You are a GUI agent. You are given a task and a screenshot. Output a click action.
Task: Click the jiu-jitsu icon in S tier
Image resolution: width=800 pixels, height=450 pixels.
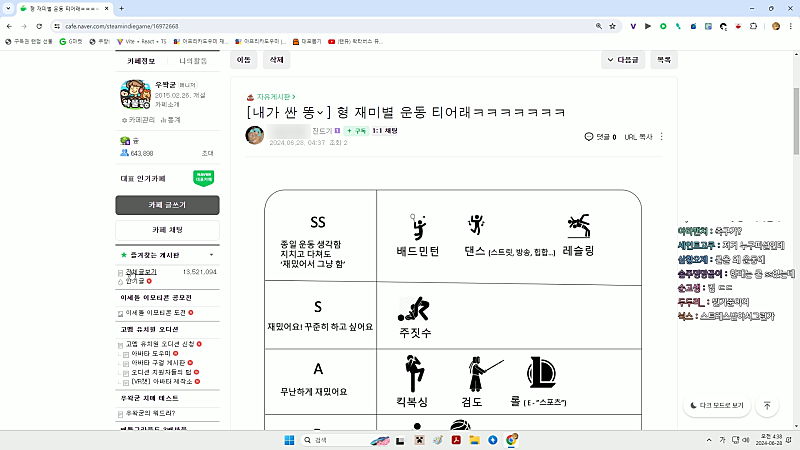413,308
